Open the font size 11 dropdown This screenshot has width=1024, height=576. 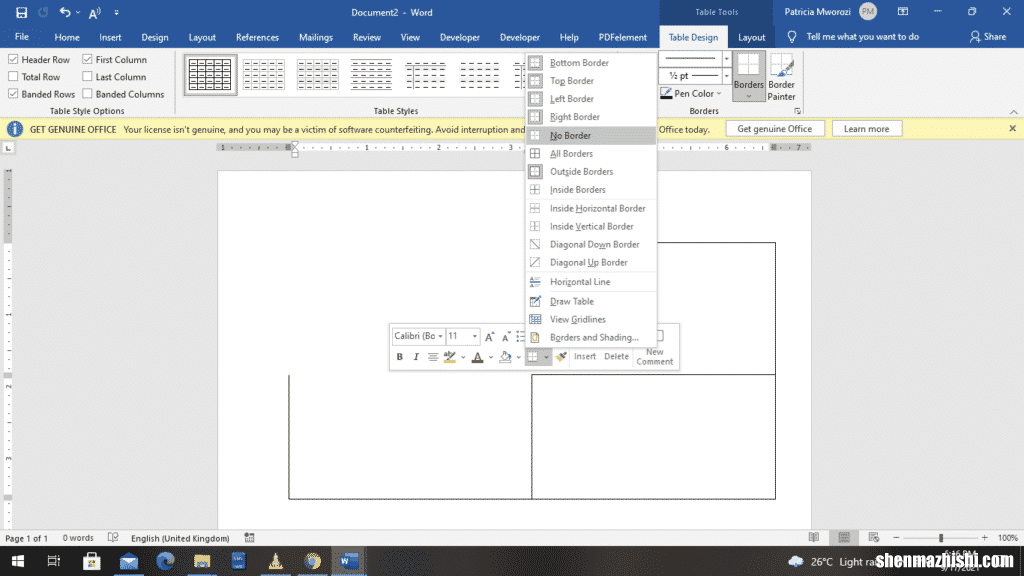[475, 336]
